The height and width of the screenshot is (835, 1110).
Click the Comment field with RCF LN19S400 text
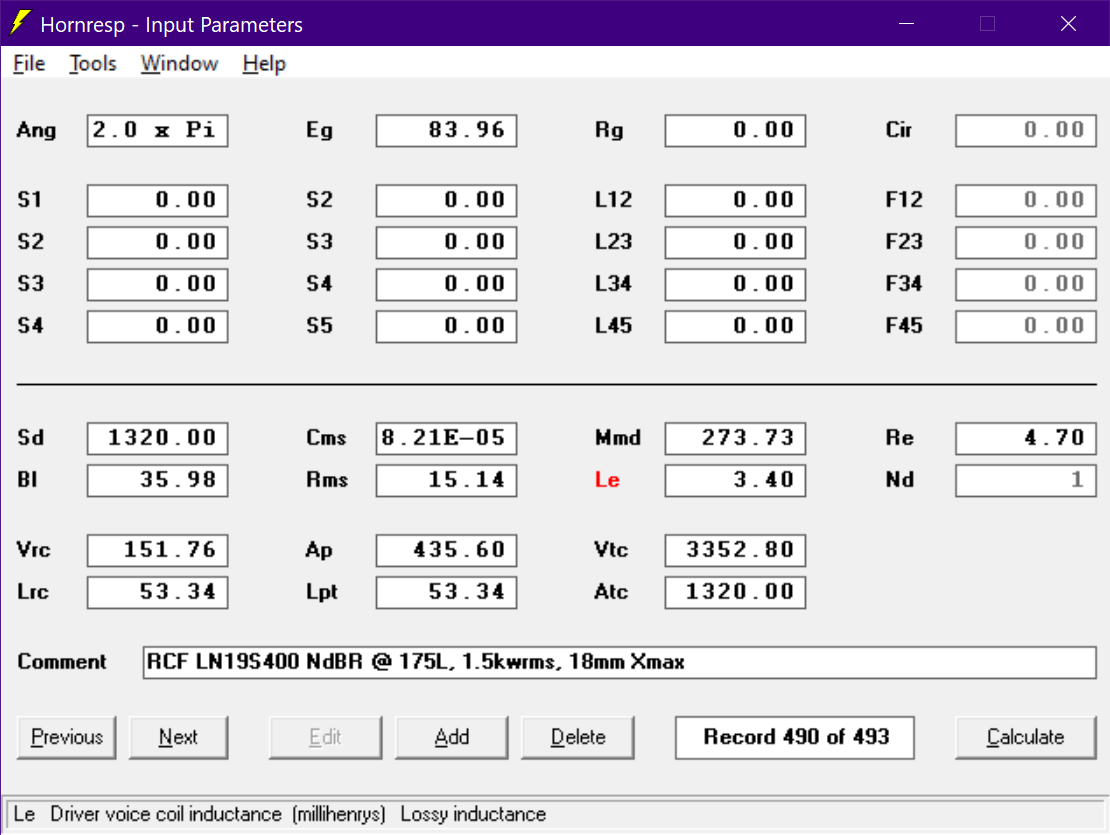pyautogui.click(x=619, y=662)
